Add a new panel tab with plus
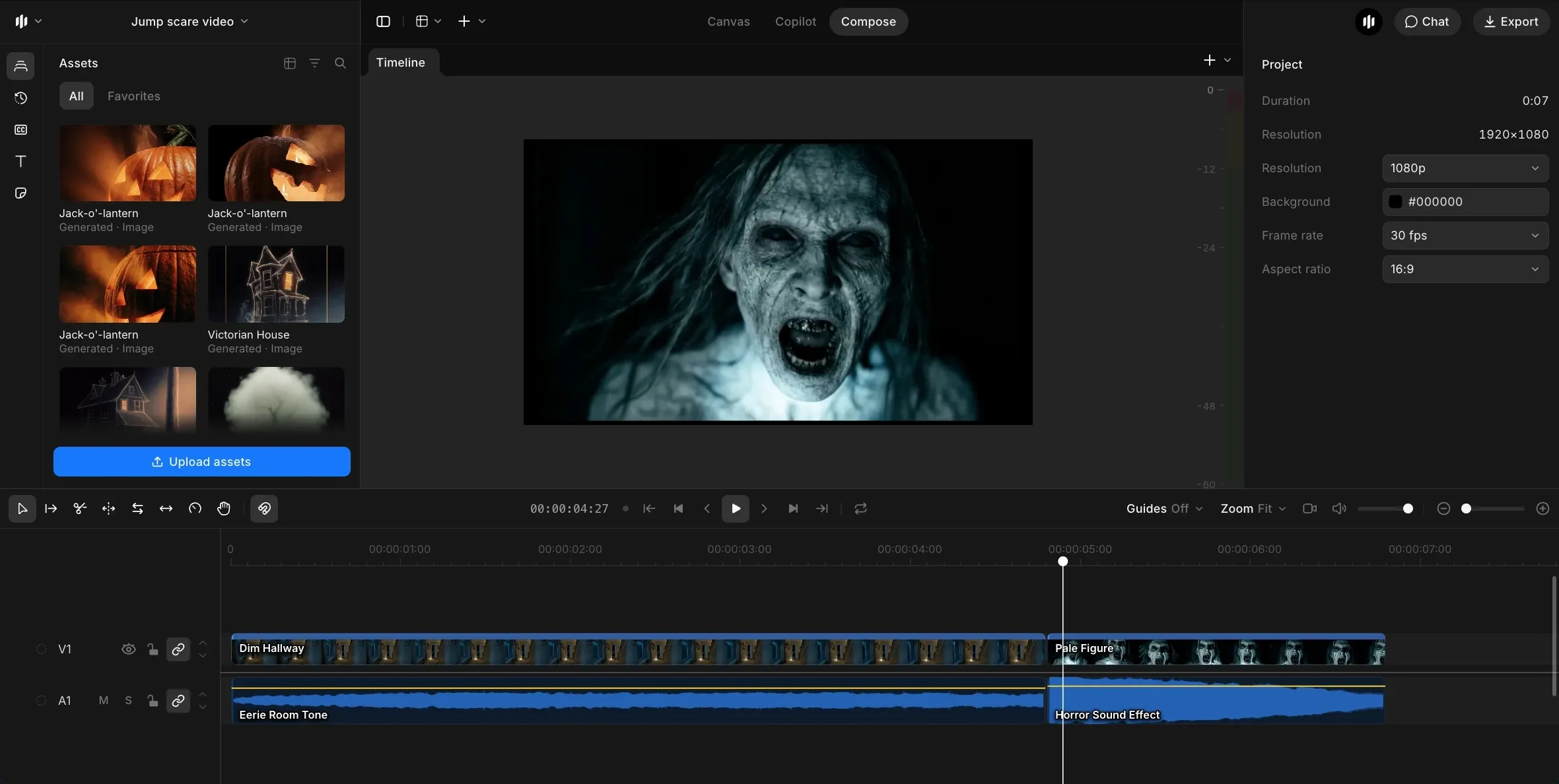Screen dimensions: 1559x784 (1209, 60)
